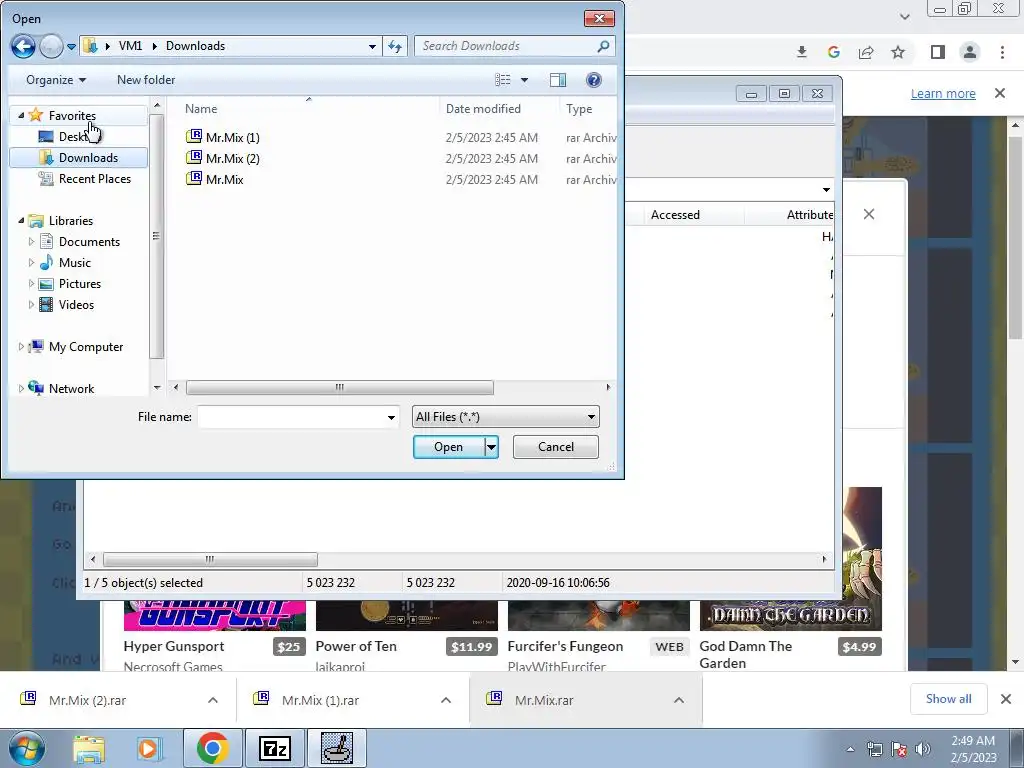Image resolution: width=1024 pixels, height=768 pixels.
Task: Switch to the 7-Zip taskbar button
Action: [x=274, y=748]
